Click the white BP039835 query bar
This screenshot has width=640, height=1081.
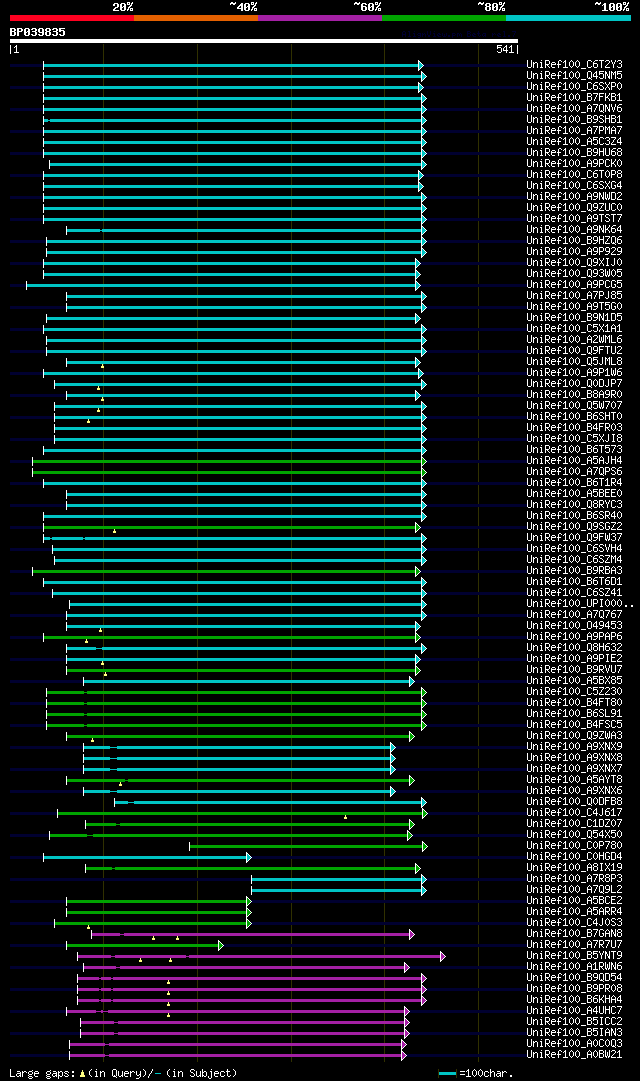click(263, 41)
